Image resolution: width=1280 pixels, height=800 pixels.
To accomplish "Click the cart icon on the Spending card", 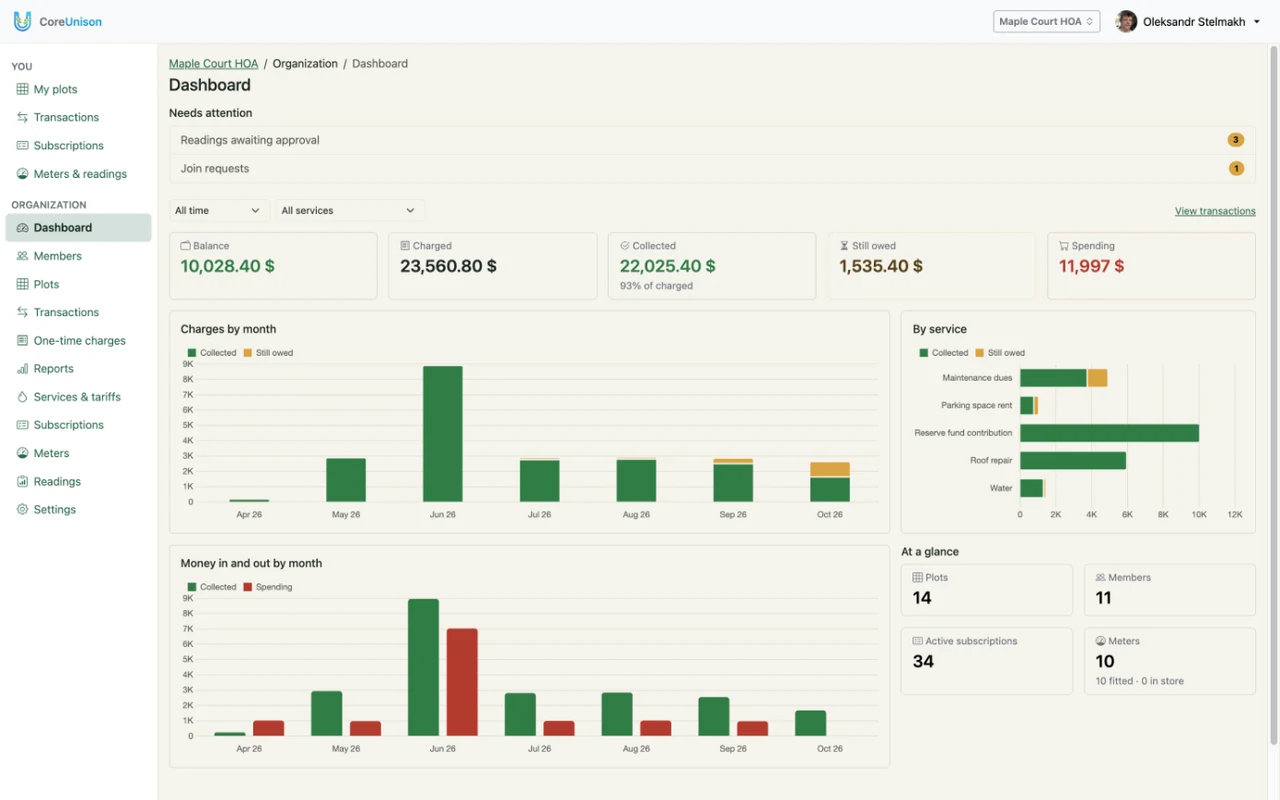I will point(1064,246).
